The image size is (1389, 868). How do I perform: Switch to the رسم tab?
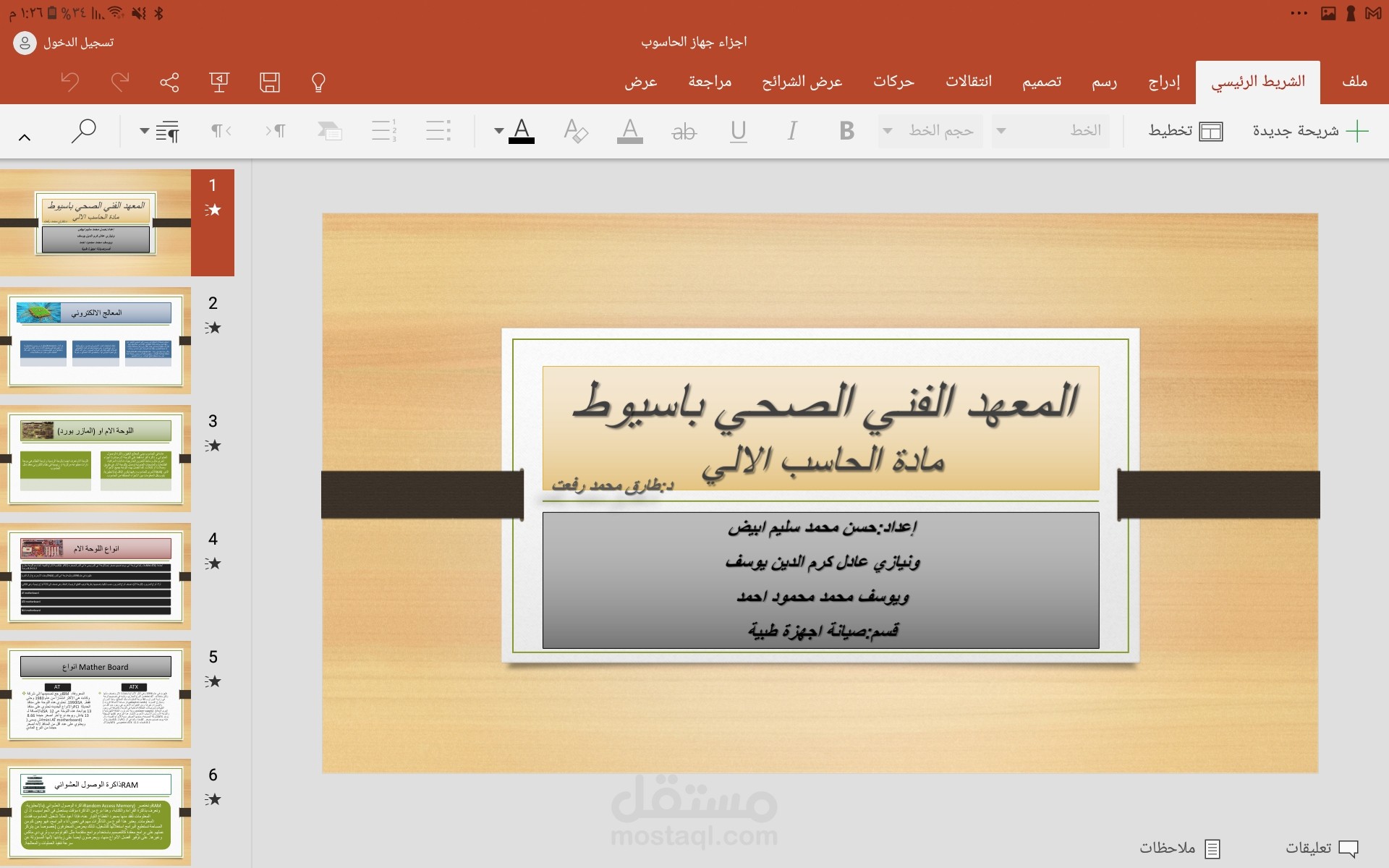(x=1104, y=82)
